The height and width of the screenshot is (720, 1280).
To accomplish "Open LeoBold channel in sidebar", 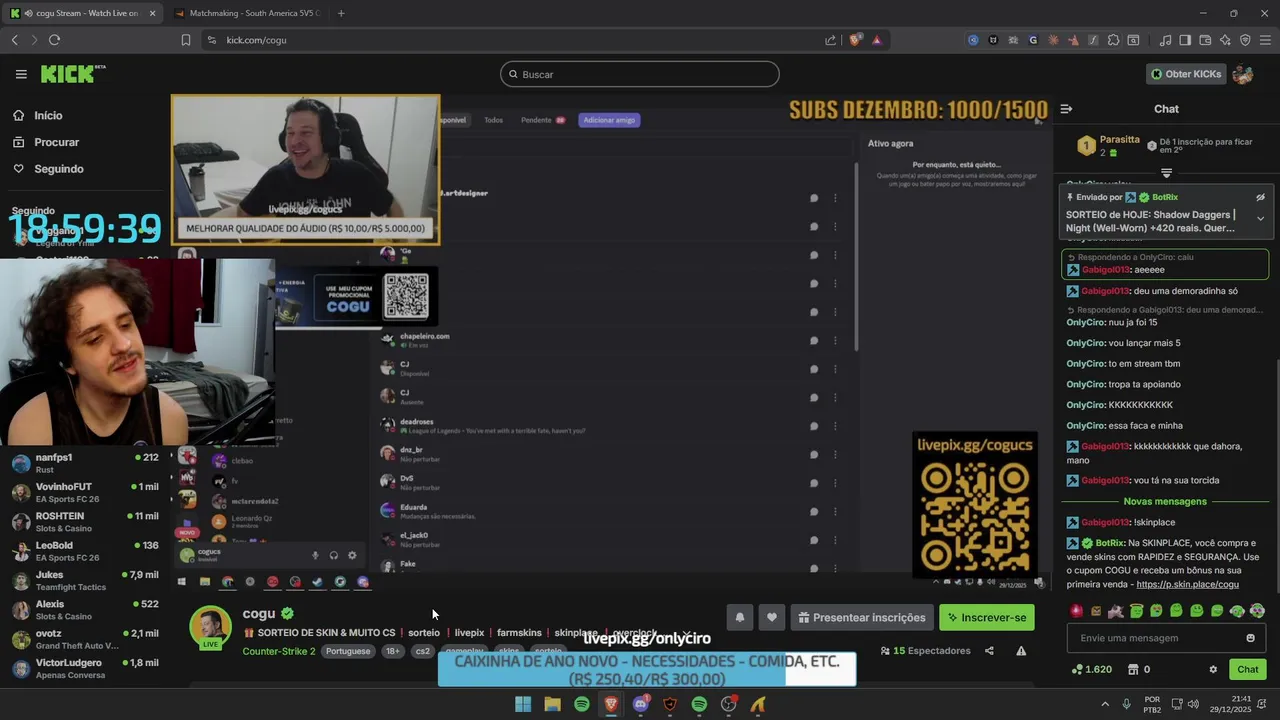I will pyautogui.click(x=85, y=551).
